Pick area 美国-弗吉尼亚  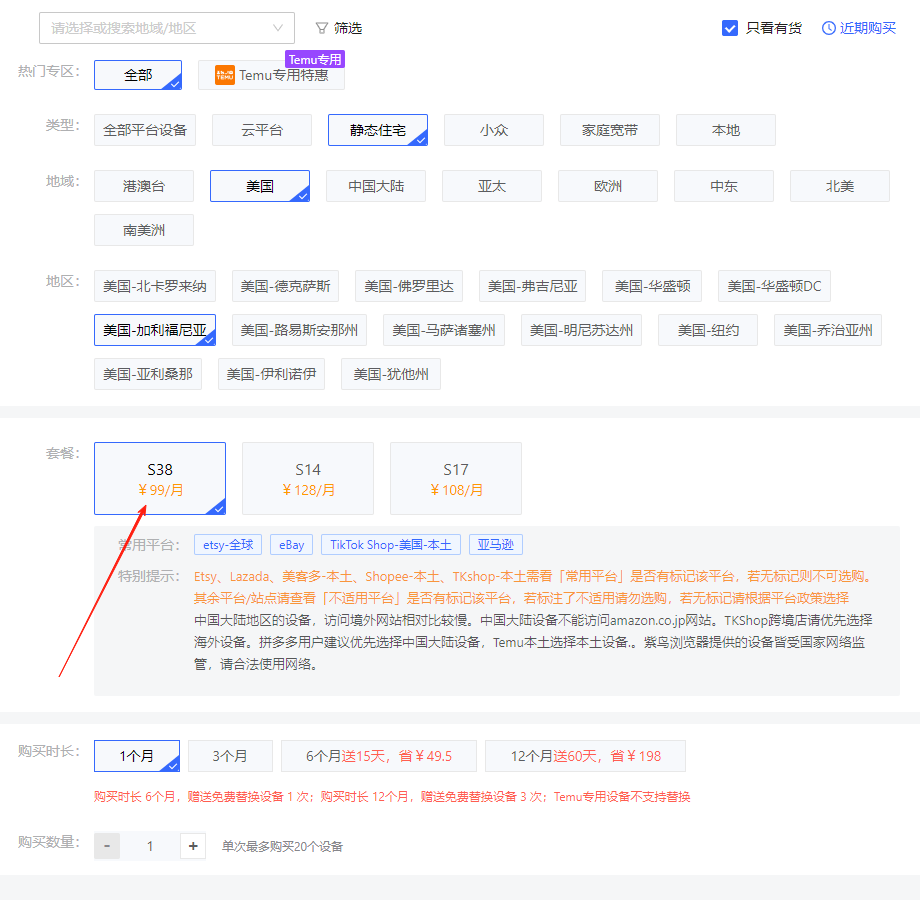tap(533, 286)
